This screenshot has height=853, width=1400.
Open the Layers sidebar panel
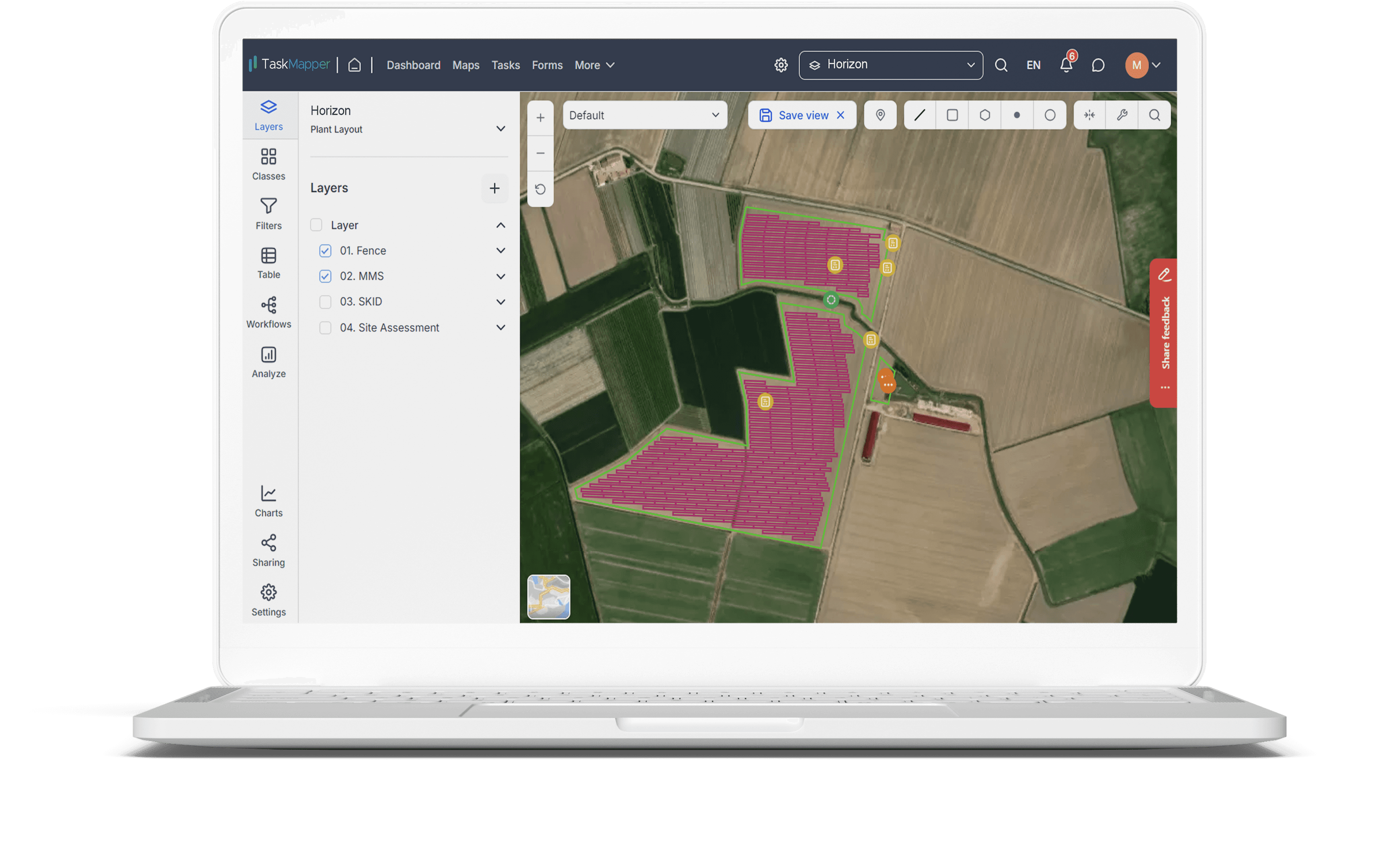click(268, 116)
